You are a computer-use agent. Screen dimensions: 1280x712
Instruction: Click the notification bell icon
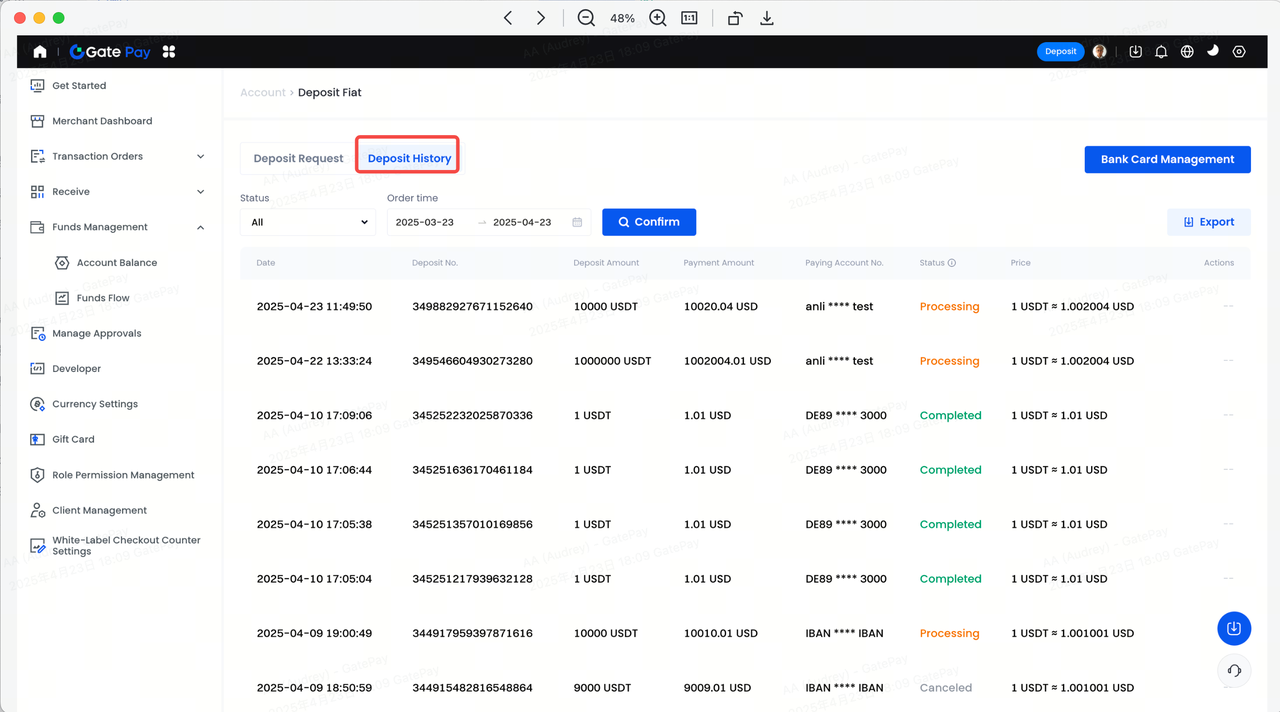pos(1161,52)
